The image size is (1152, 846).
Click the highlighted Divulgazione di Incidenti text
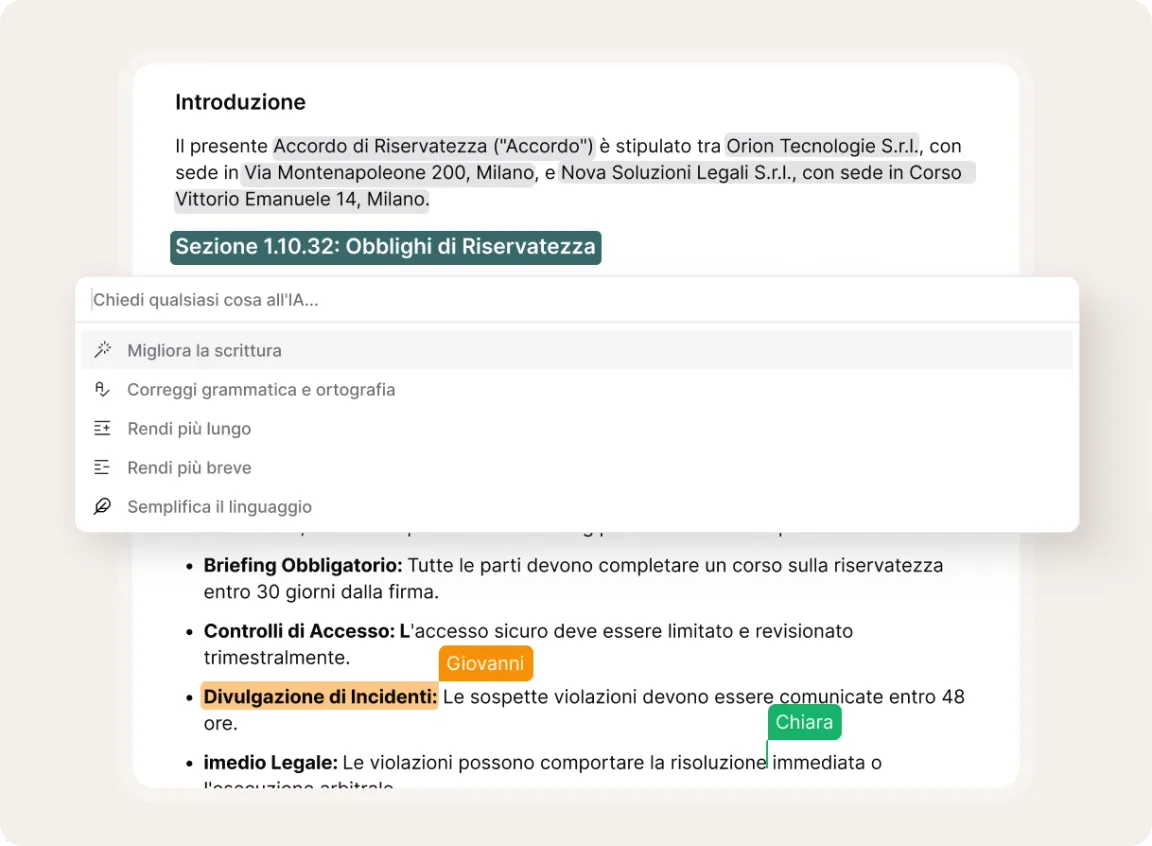click(x=319, y=696)
